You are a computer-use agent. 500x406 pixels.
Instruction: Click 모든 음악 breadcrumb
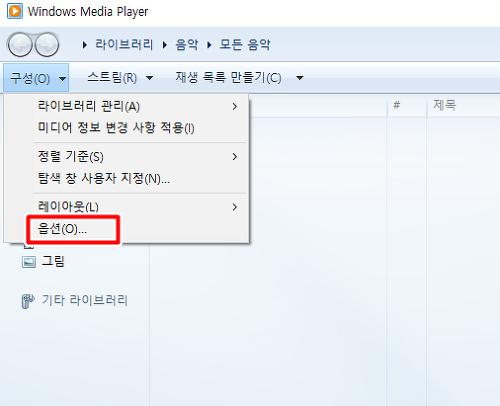[x=245, y=44]
